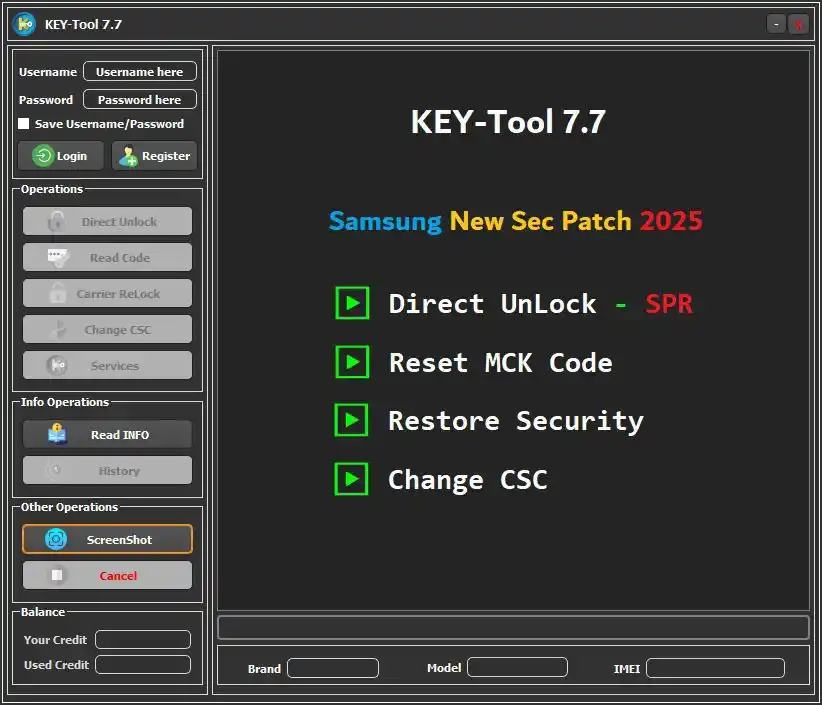Click the Register user-plus icon
This screenshot has width=822, height=705.
point(128,156)
